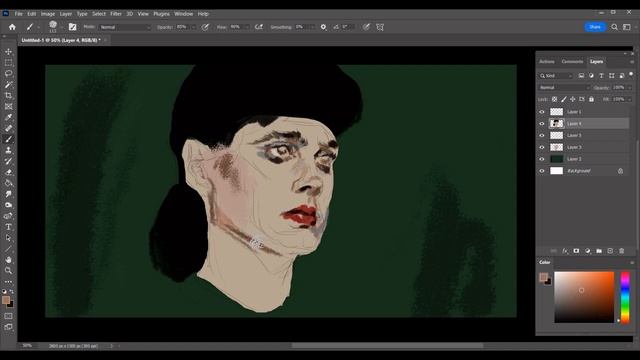Select the Pen tool
Viewport: 640px width, 360px height.
tap(8, 216)
